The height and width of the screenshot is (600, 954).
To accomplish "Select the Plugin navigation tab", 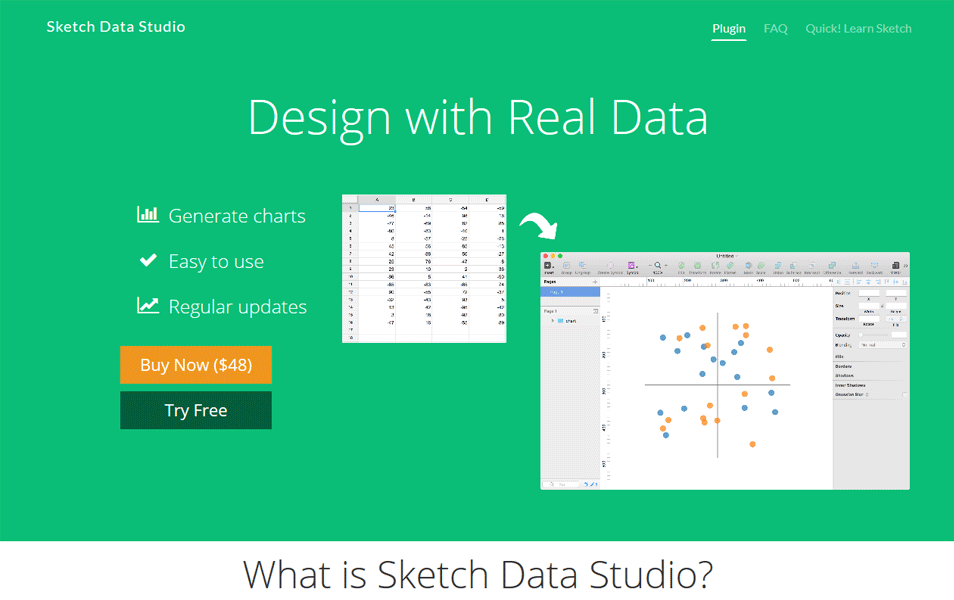I will 729,28.
